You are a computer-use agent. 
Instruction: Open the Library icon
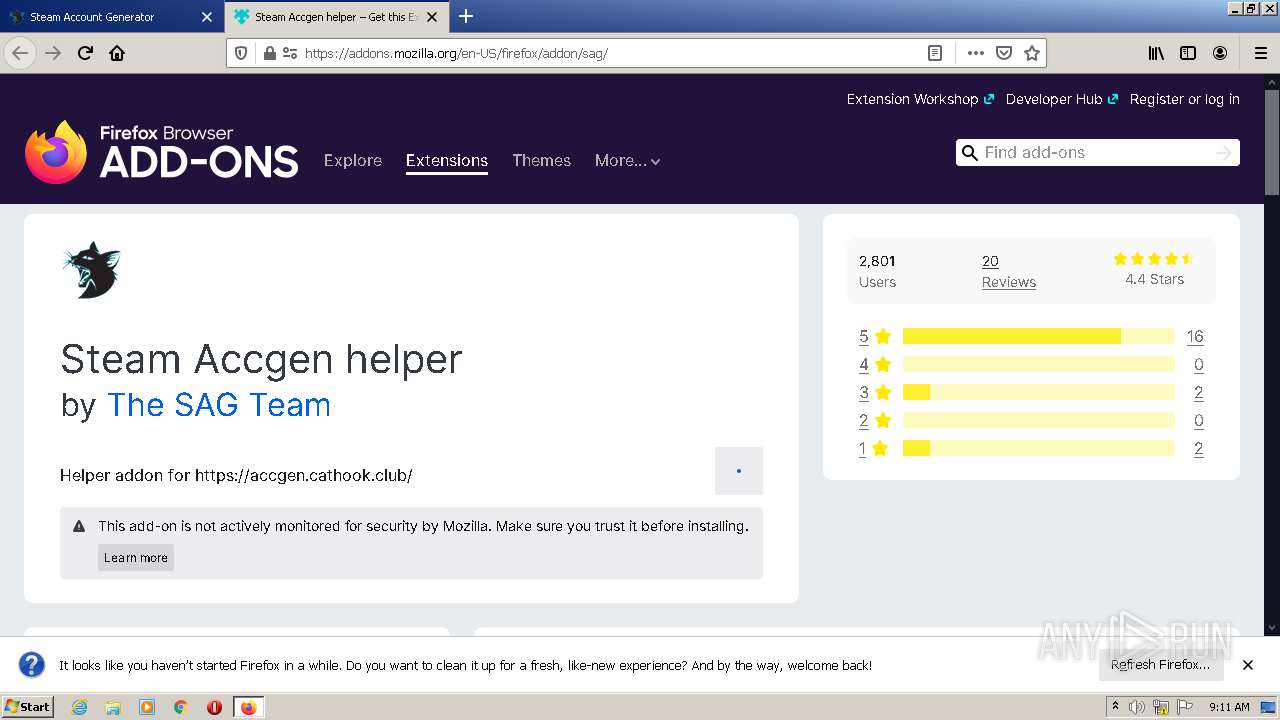point(1156,53)
